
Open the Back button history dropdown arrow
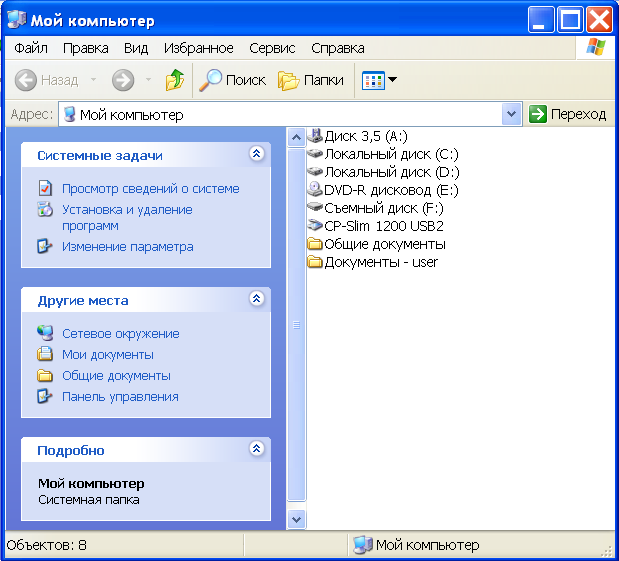pos(94,80)
